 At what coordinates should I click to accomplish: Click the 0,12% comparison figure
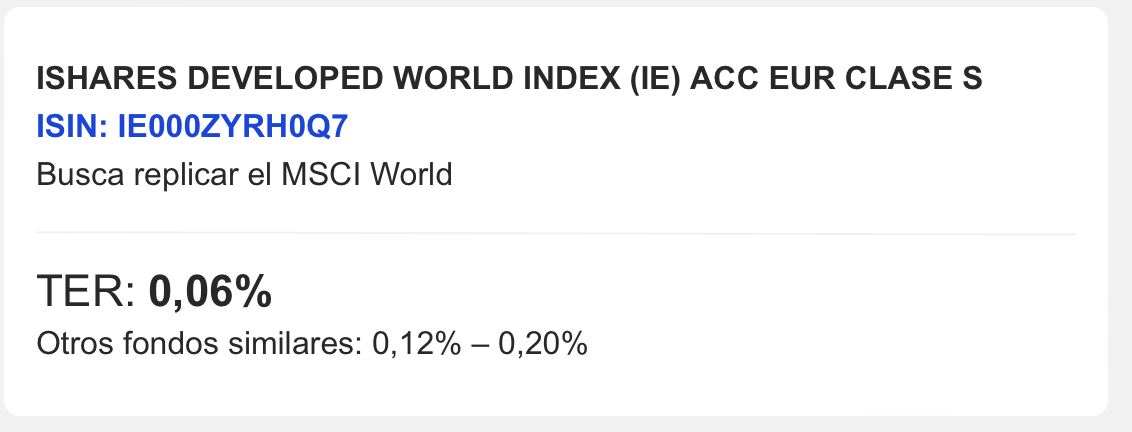point(416,345)
